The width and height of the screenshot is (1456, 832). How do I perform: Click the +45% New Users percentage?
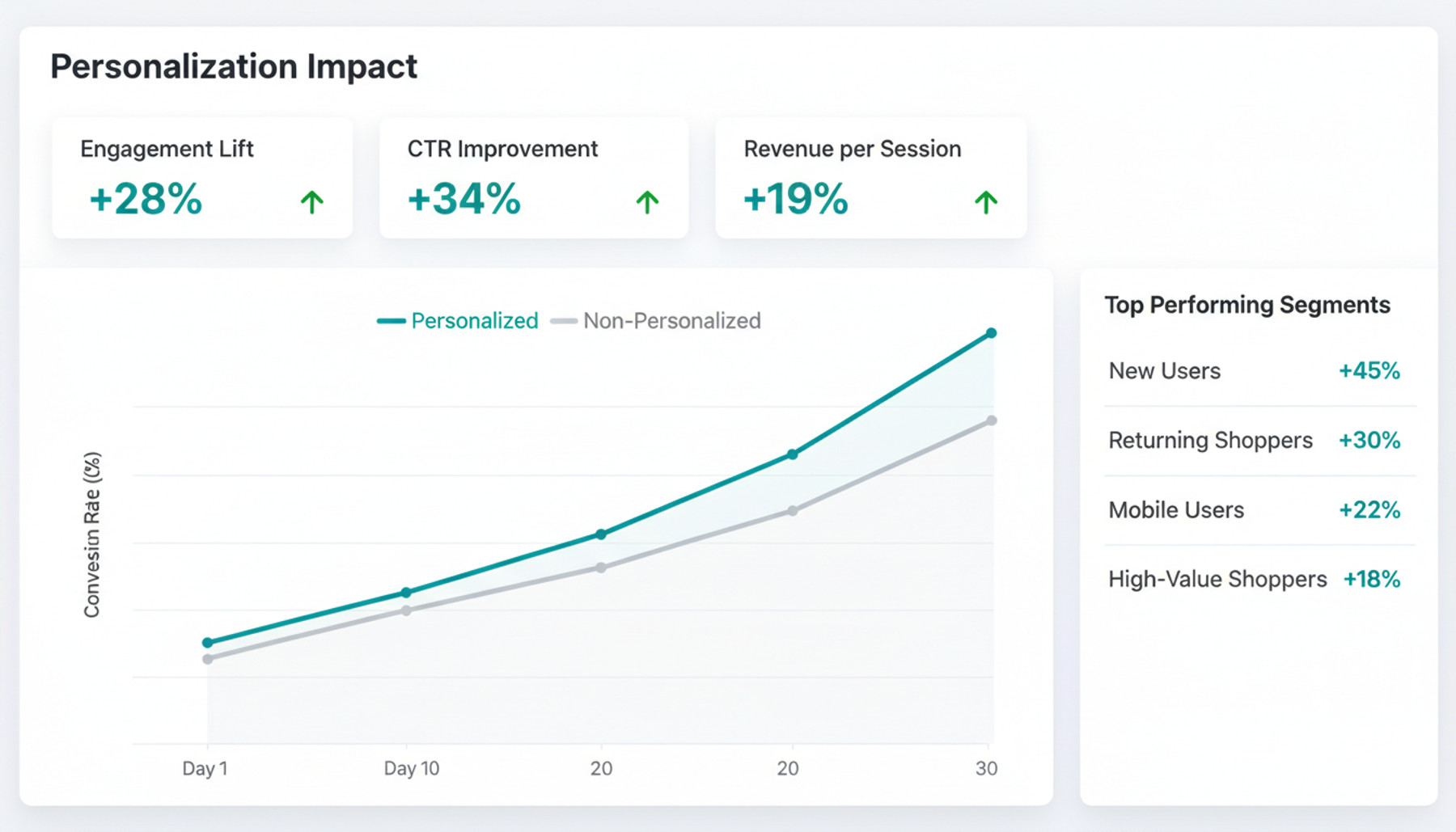1369,371
